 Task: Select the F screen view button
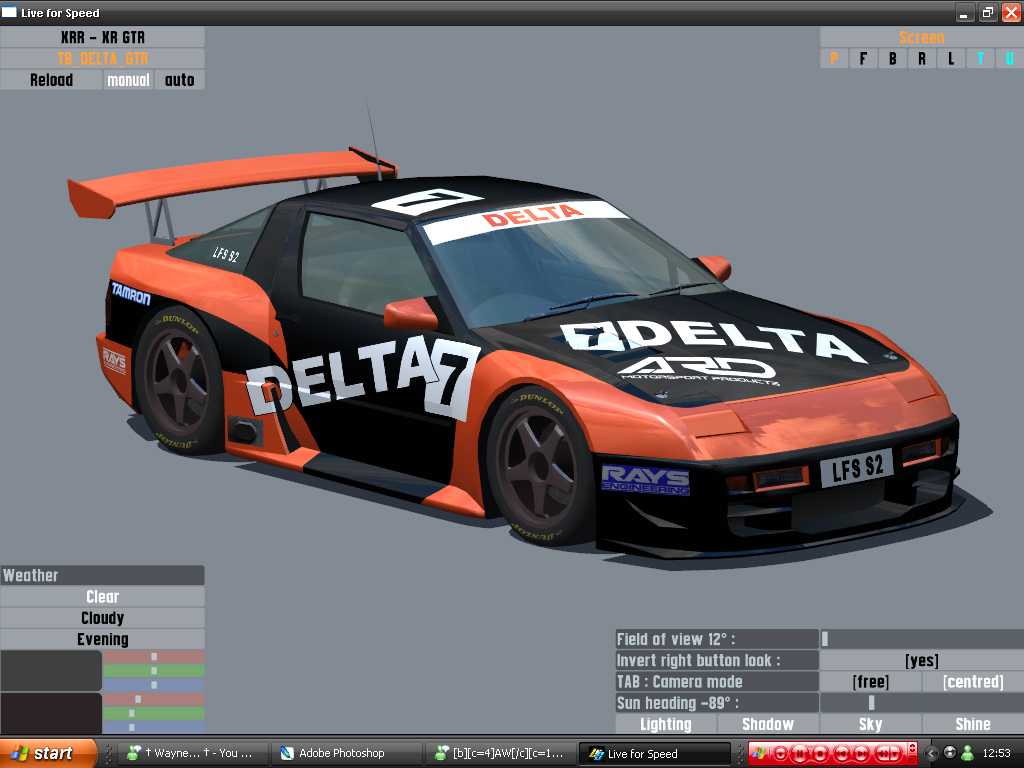863,59
